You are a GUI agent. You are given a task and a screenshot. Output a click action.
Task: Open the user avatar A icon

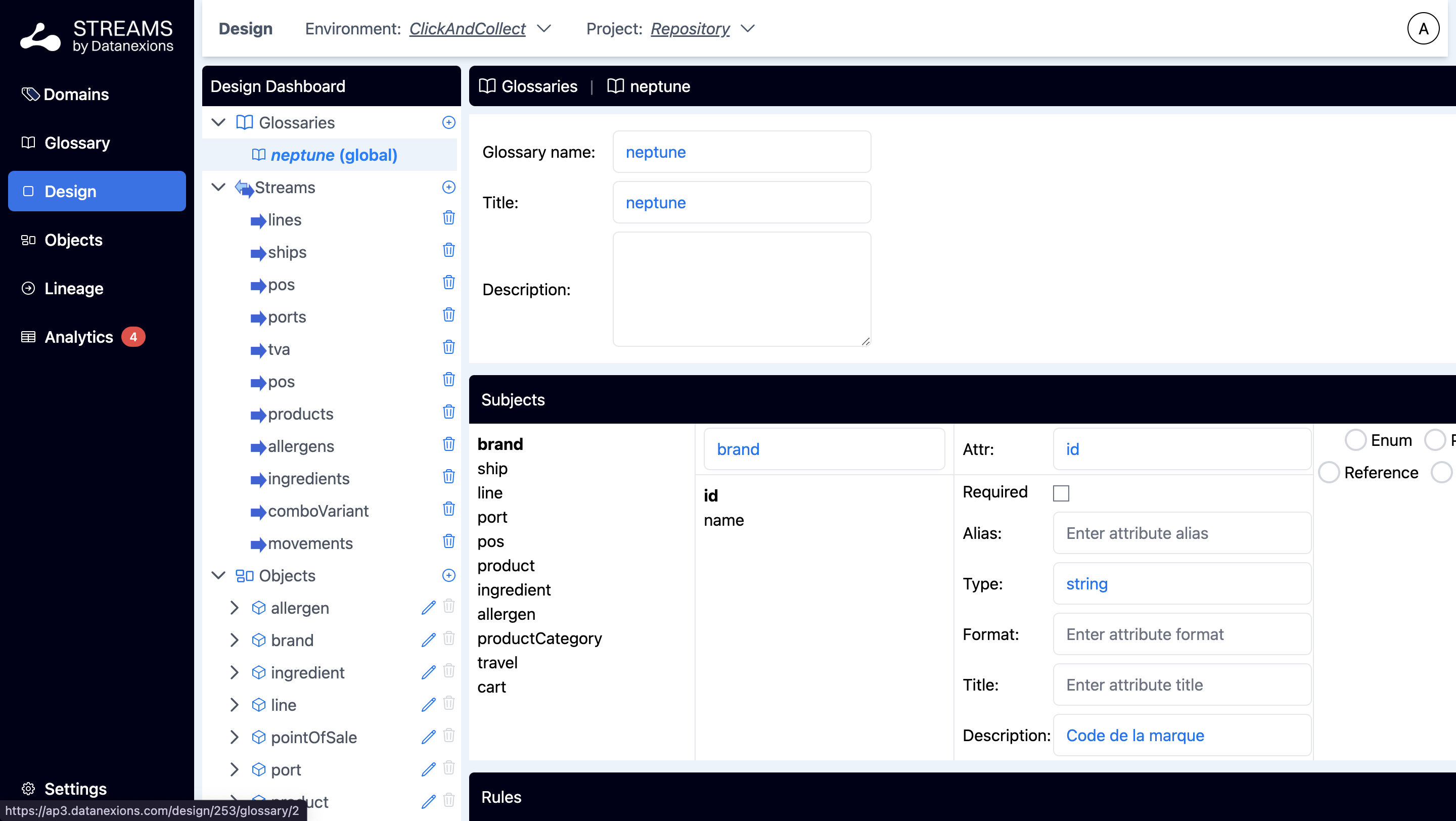tap(1422, 29)
